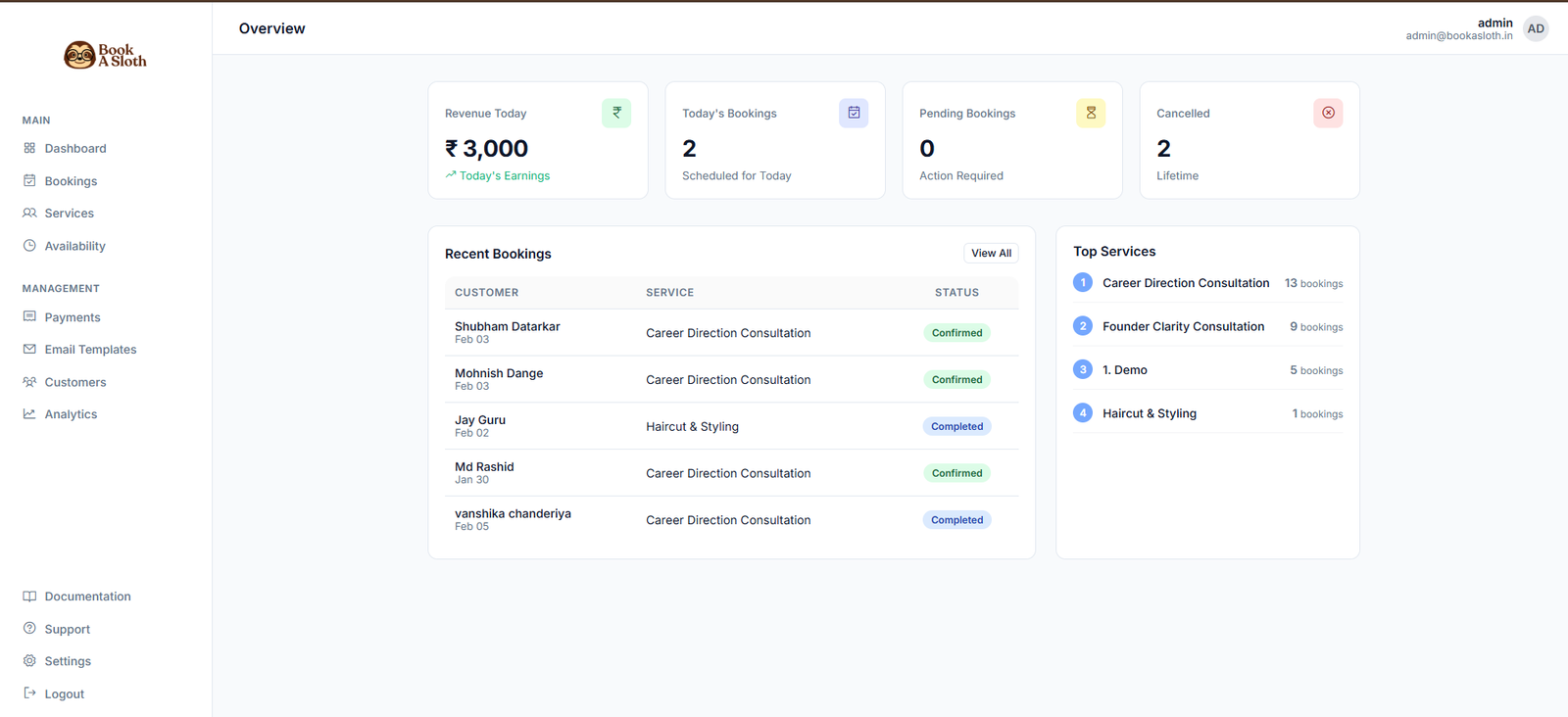Select Founder Clarity Consultation in Top Services
Image resolution: width=1568 pixels, height=717 pixels.
[1183, 327]
